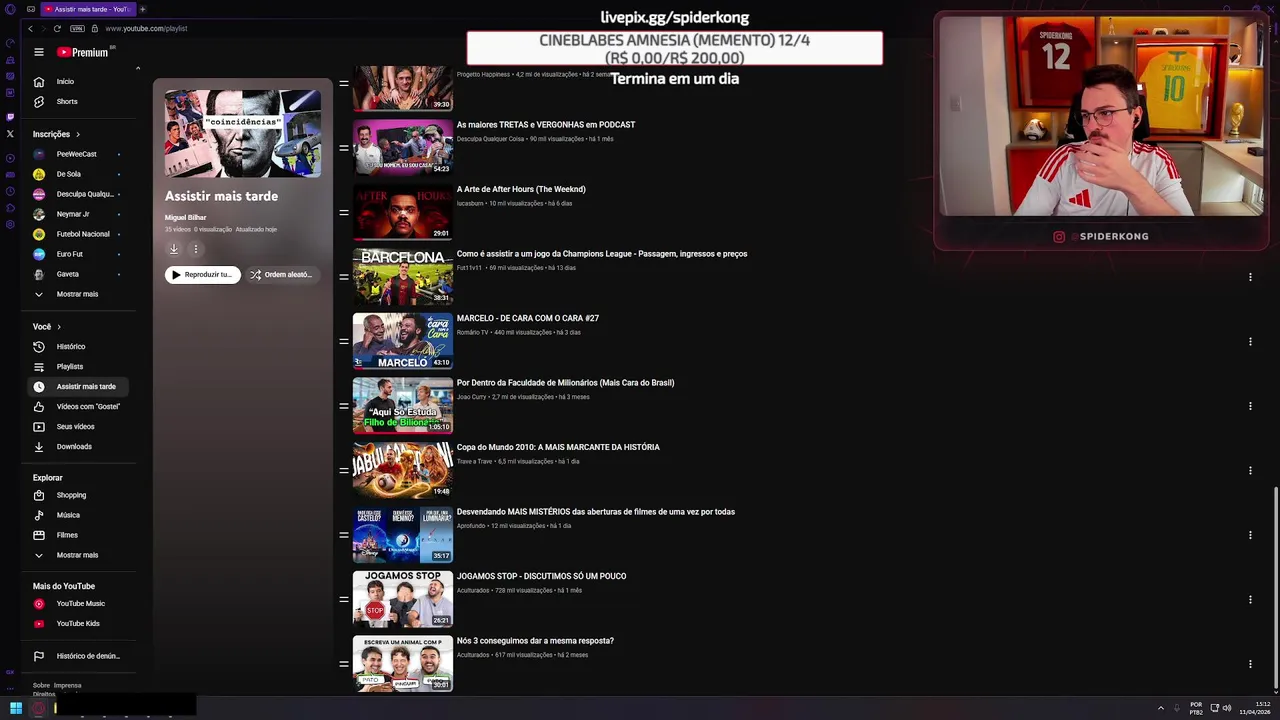
Task: Open the playlist cover image "coincidências"
Action: (x=243, y=133)
